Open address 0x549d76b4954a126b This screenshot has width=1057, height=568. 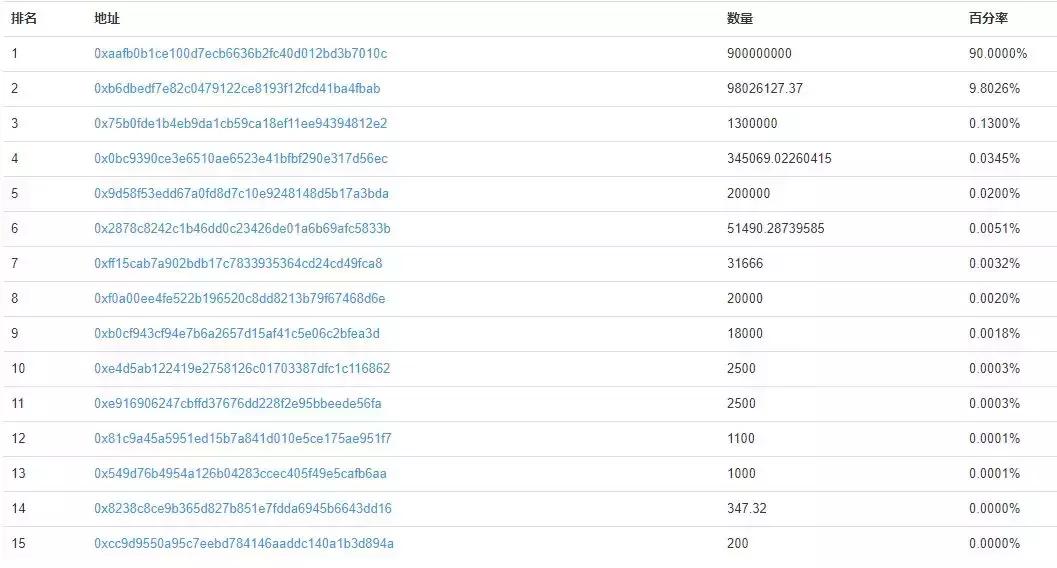240,474
